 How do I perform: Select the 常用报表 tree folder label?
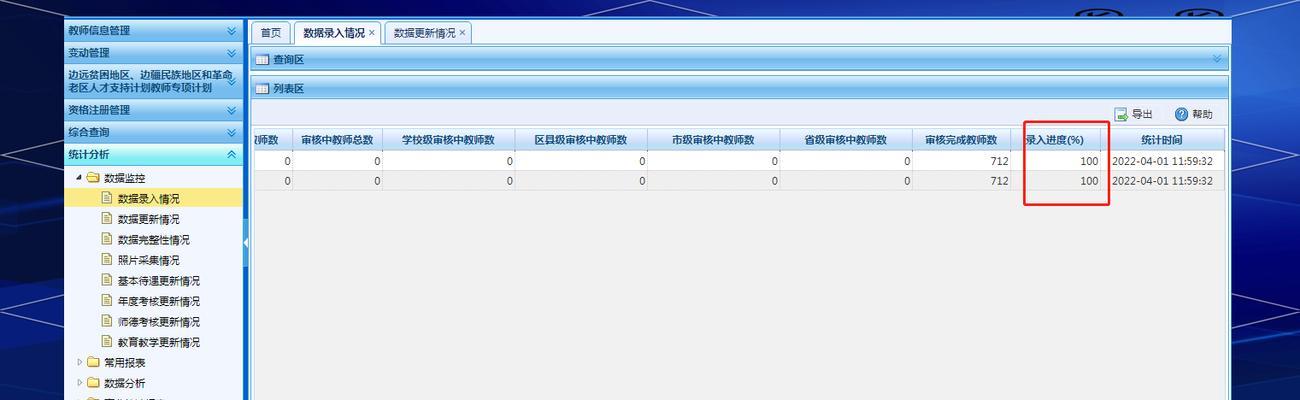click(x=125, y=363)
